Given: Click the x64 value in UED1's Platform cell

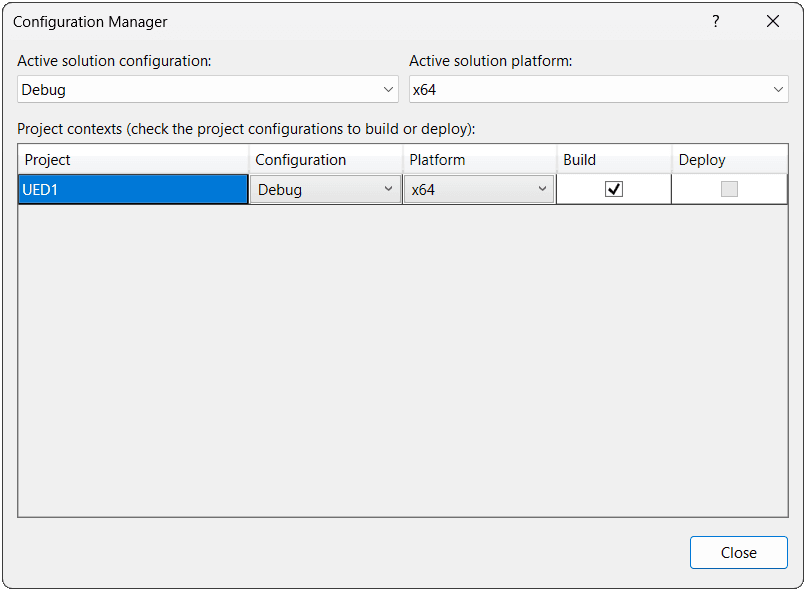Looking at the screenshot, I should coord(470,188).
